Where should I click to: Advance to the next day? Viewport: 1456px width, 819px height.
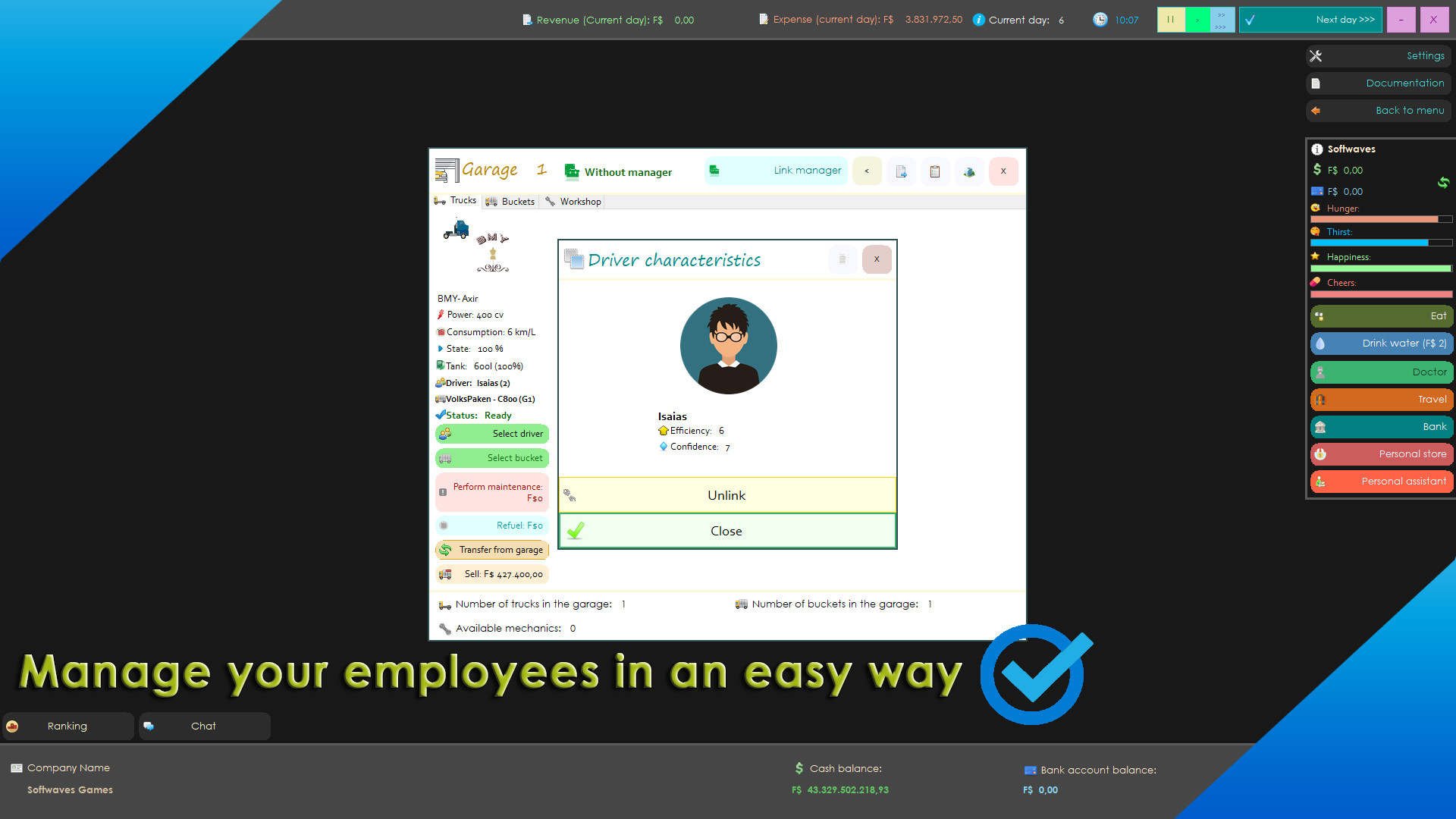tap(1311, 20)
